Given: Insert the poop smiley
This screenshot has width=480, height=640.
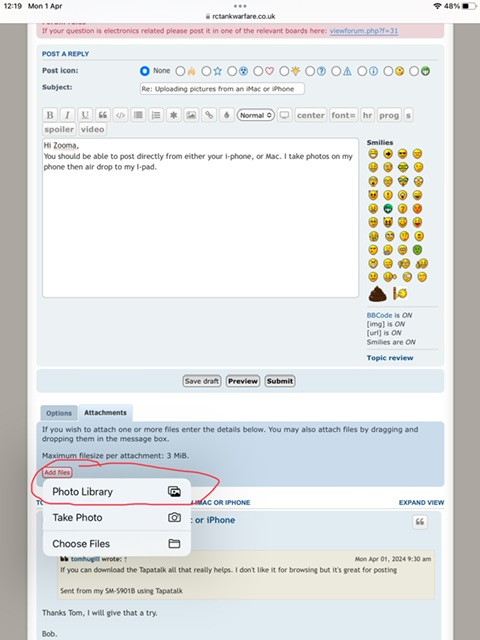Looking at the screenshot, I should coord(377,293).
